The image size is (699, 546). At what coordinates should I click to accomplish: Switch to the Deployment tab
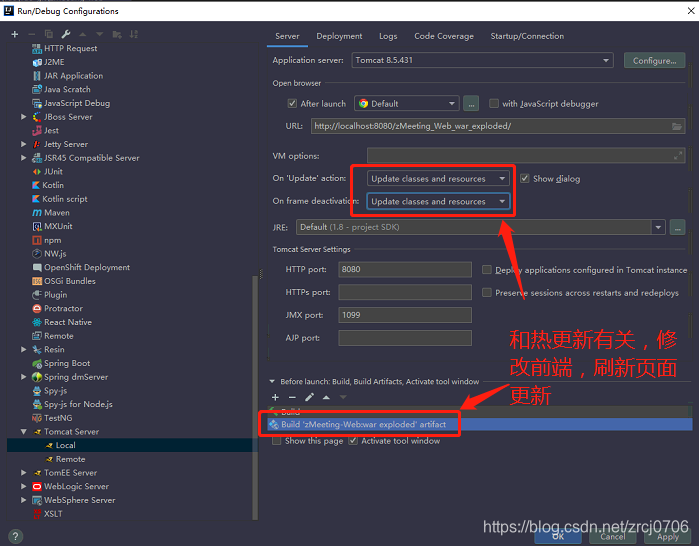339,36
